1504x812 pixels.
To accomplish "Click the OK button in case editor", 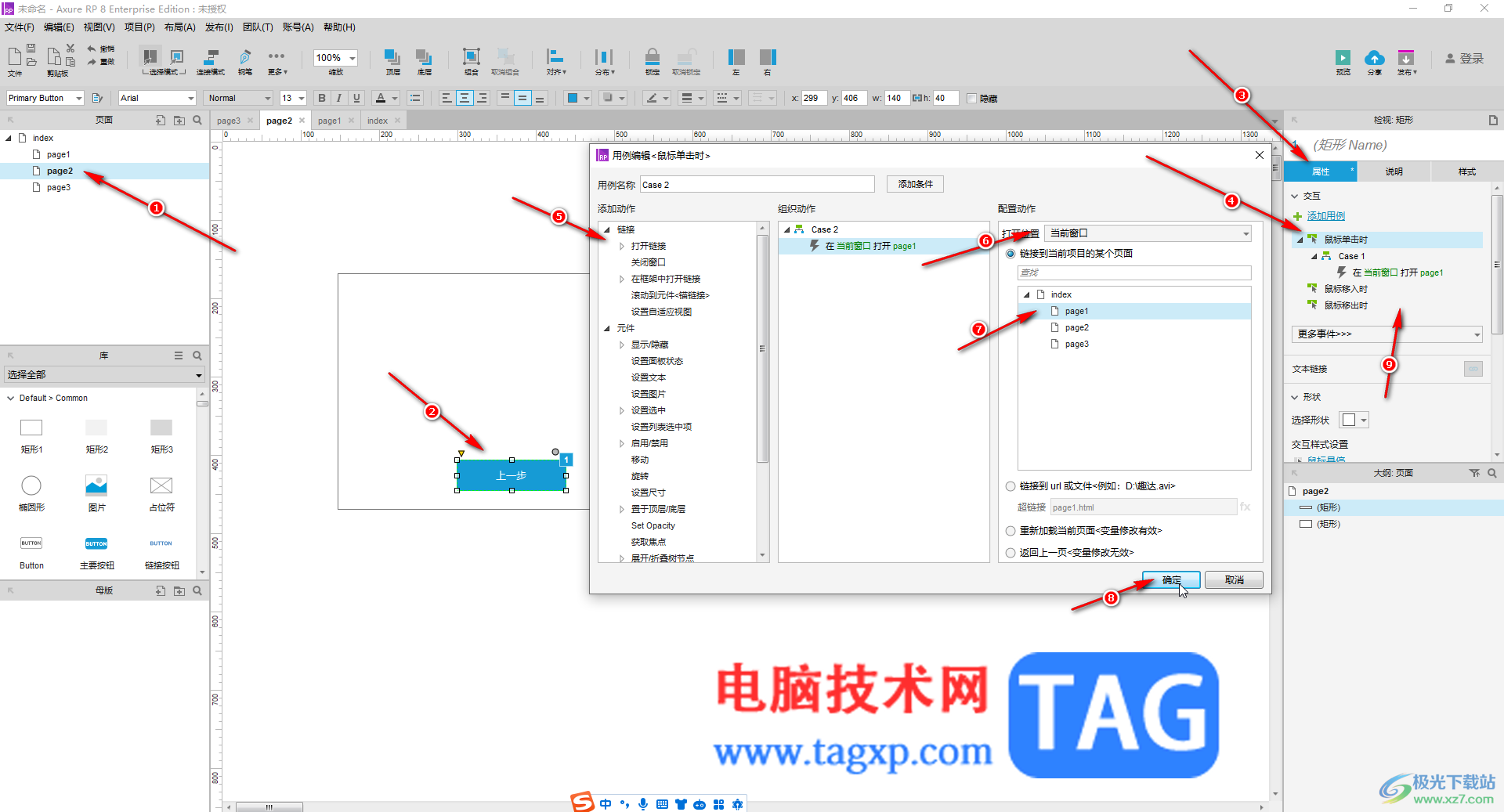I will (x=1171, y=580).
